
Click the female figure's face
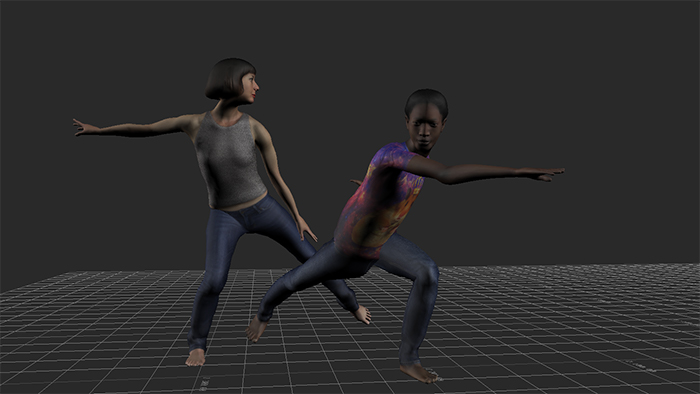[x=249, y=88]
